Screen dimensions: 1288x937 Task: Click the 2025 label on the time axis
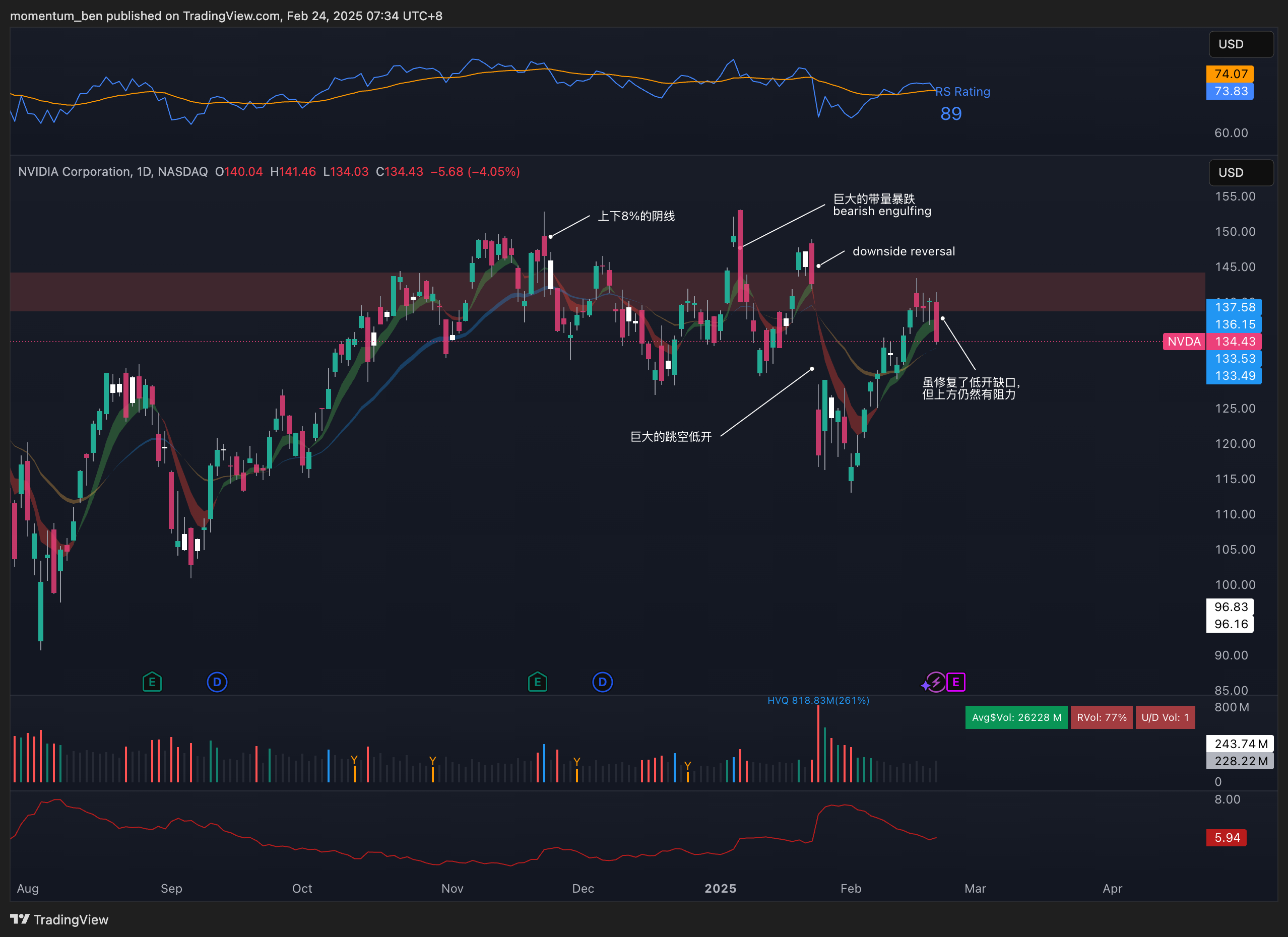pyautogui.click(x=720, y=888)
